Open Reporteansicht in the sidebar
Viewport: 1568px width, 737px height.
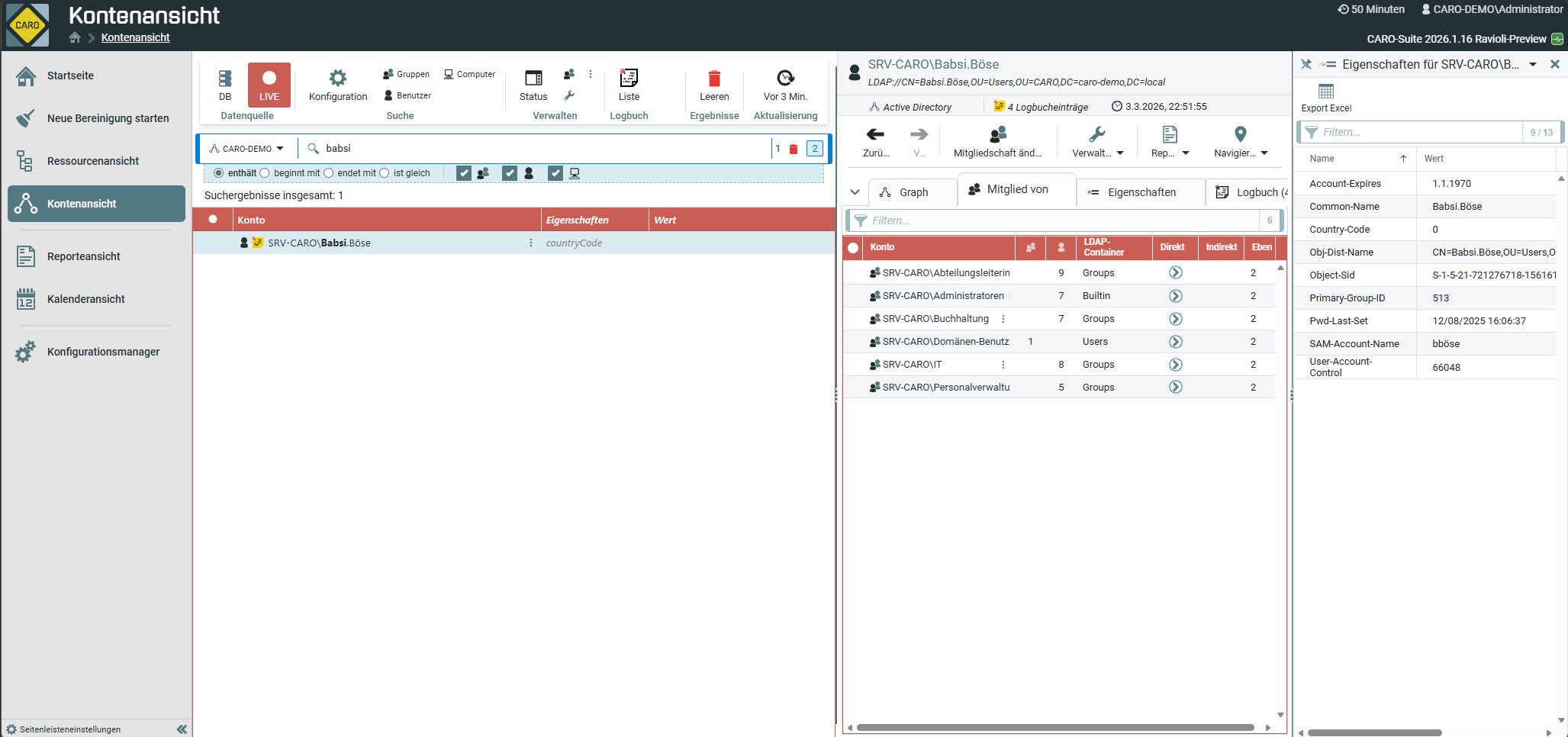84,256
